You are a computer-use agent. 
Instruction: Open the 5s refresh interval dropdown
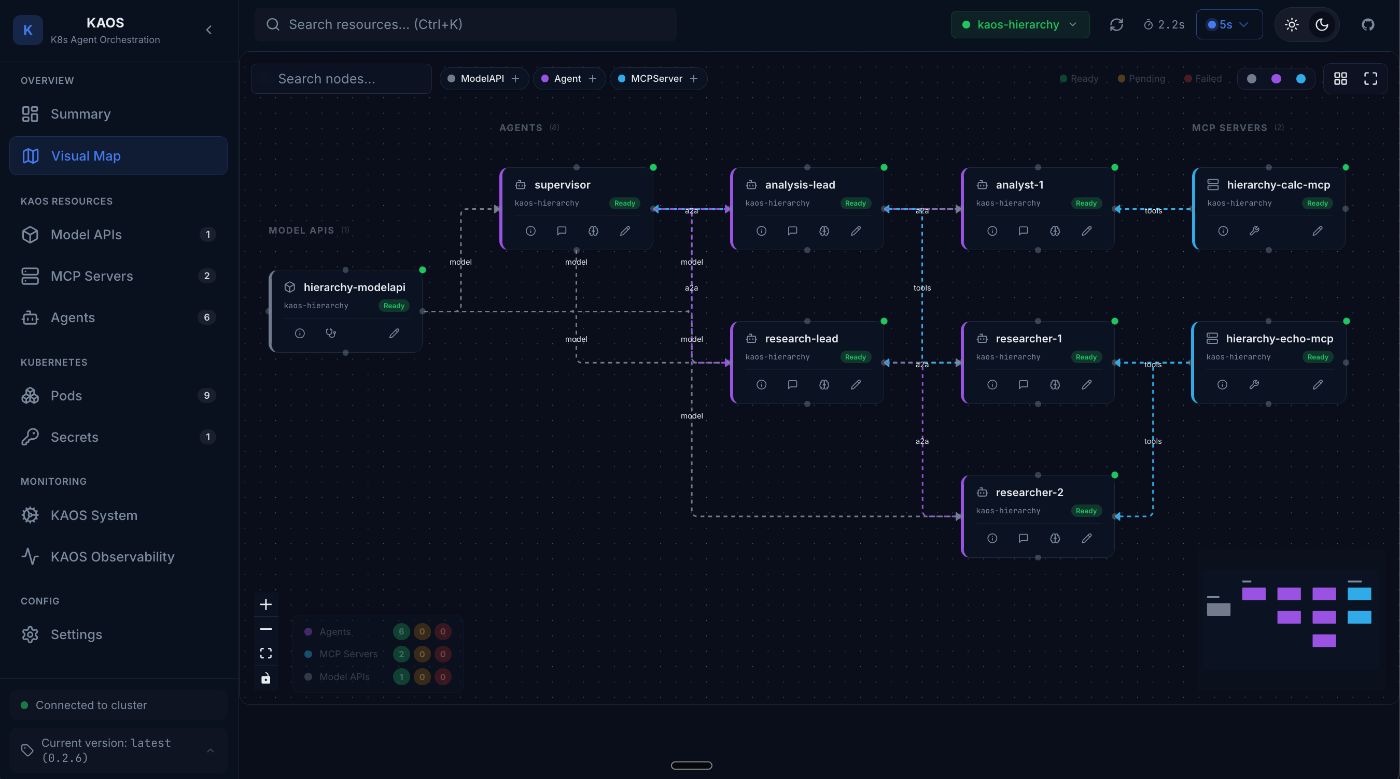1229,25
